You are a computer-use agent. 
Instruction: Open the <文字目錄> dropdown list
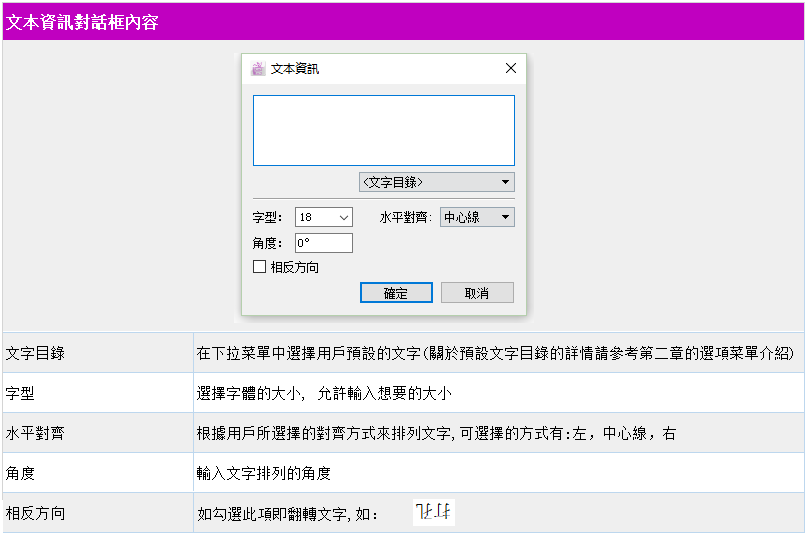pyautogui.click(x=437, y=182)
